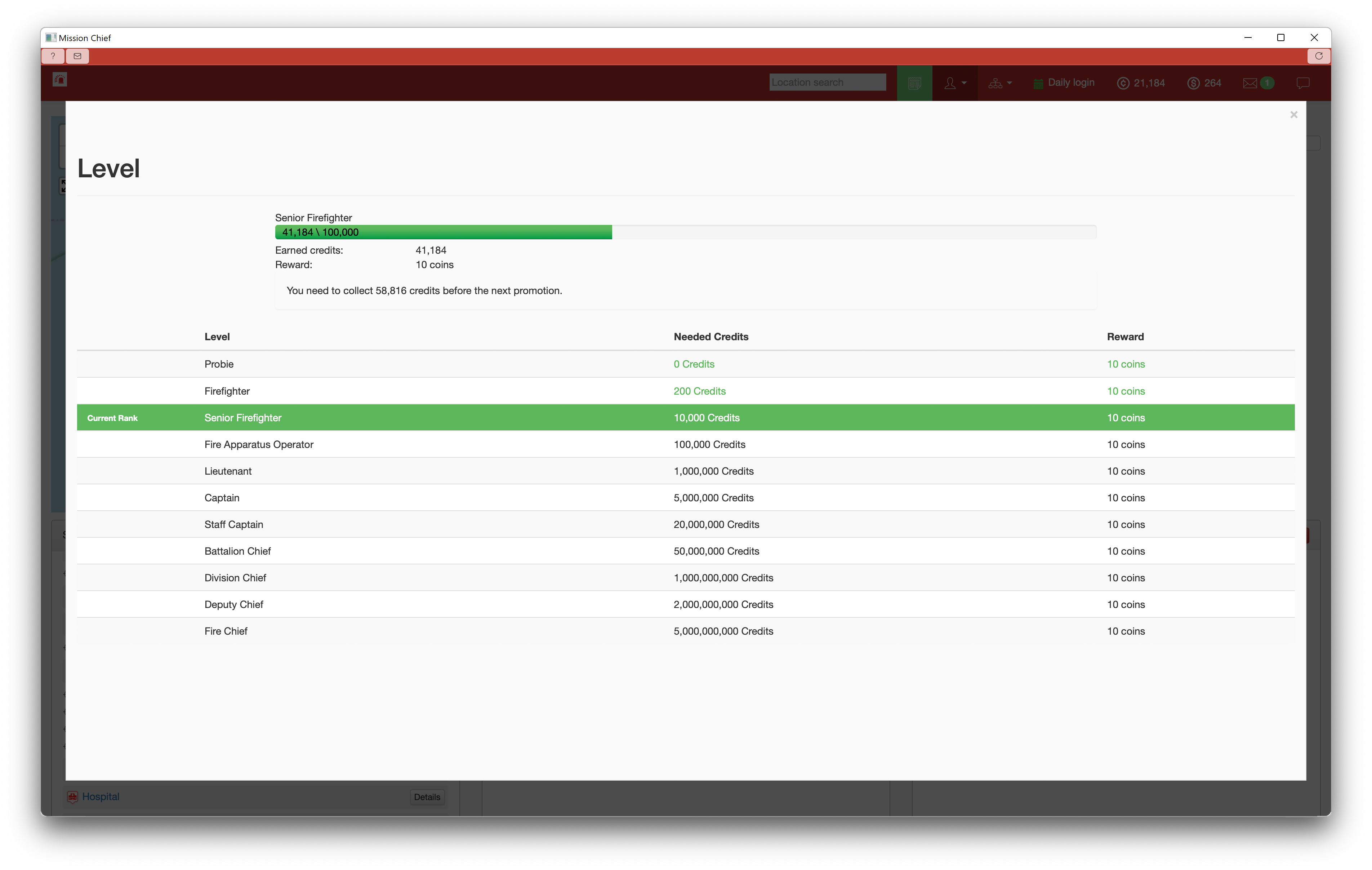This screenshot has height=870, width=1372.
Task: Open the news icon in navbar
Action: click(914, 83)
